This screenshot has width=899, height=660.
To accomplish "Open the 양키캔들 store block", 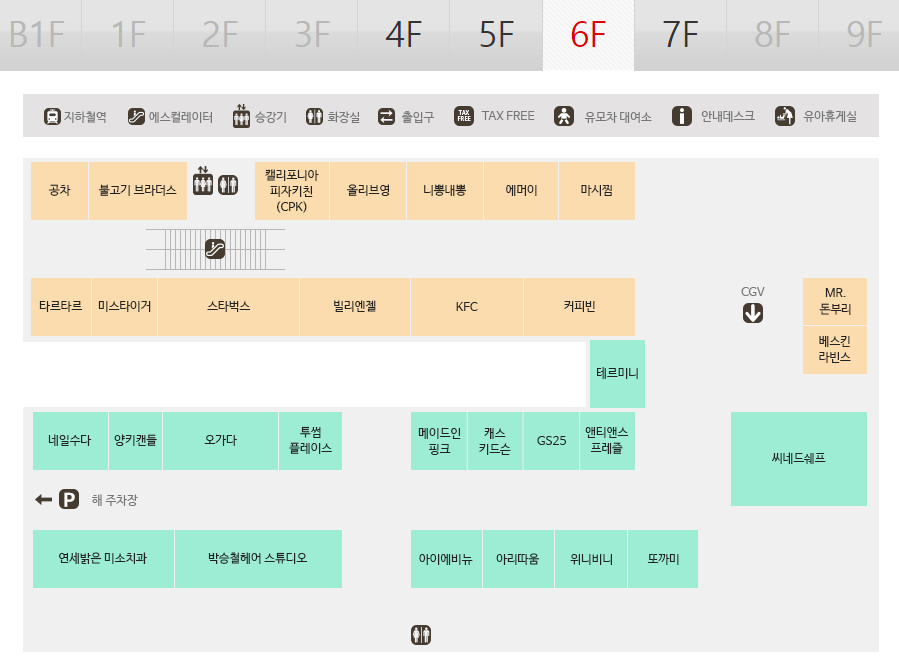I will click(135, 441).
